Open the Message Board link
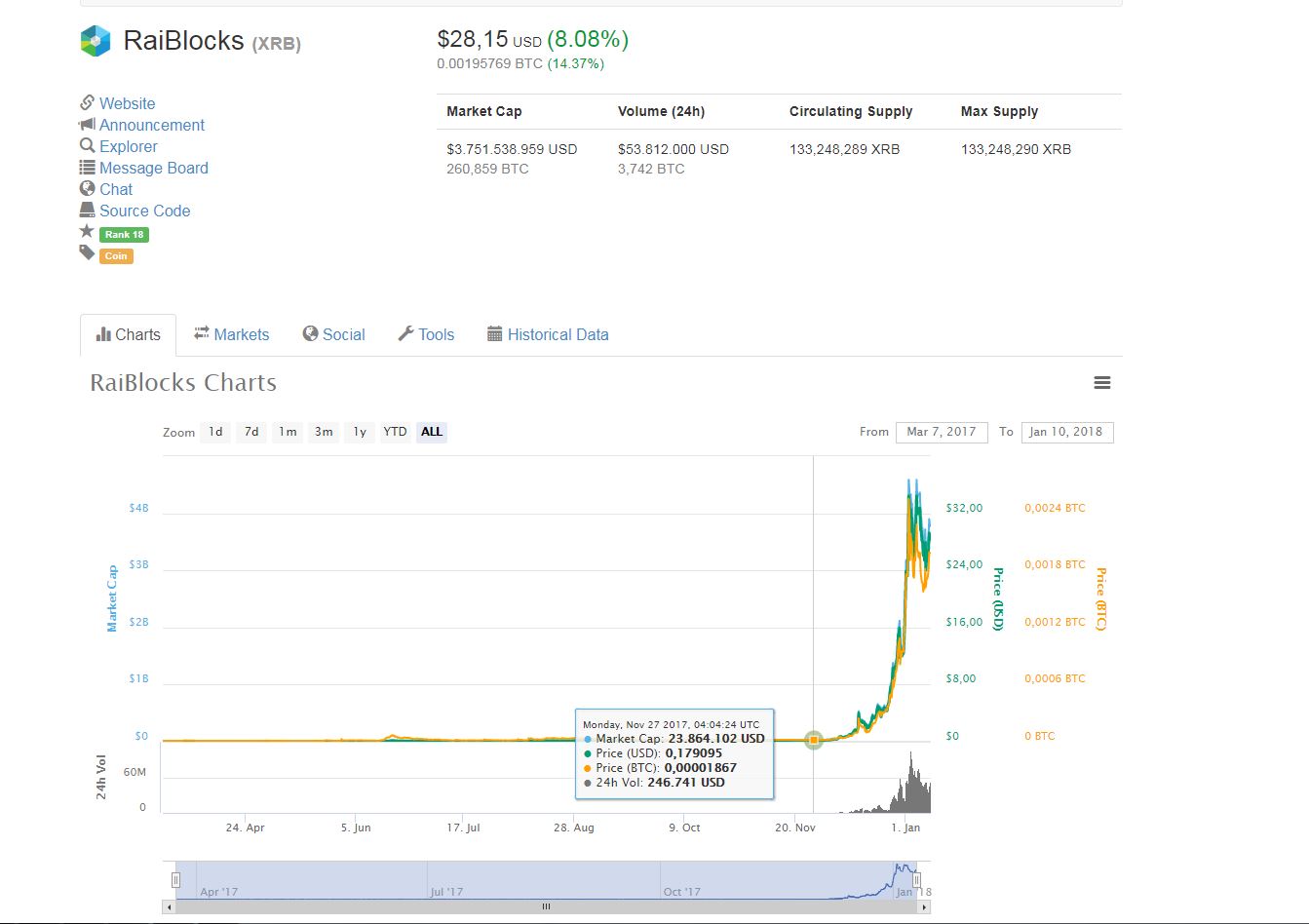Image resolution: width=1309 pixels, height=924 pixels. 154,168
